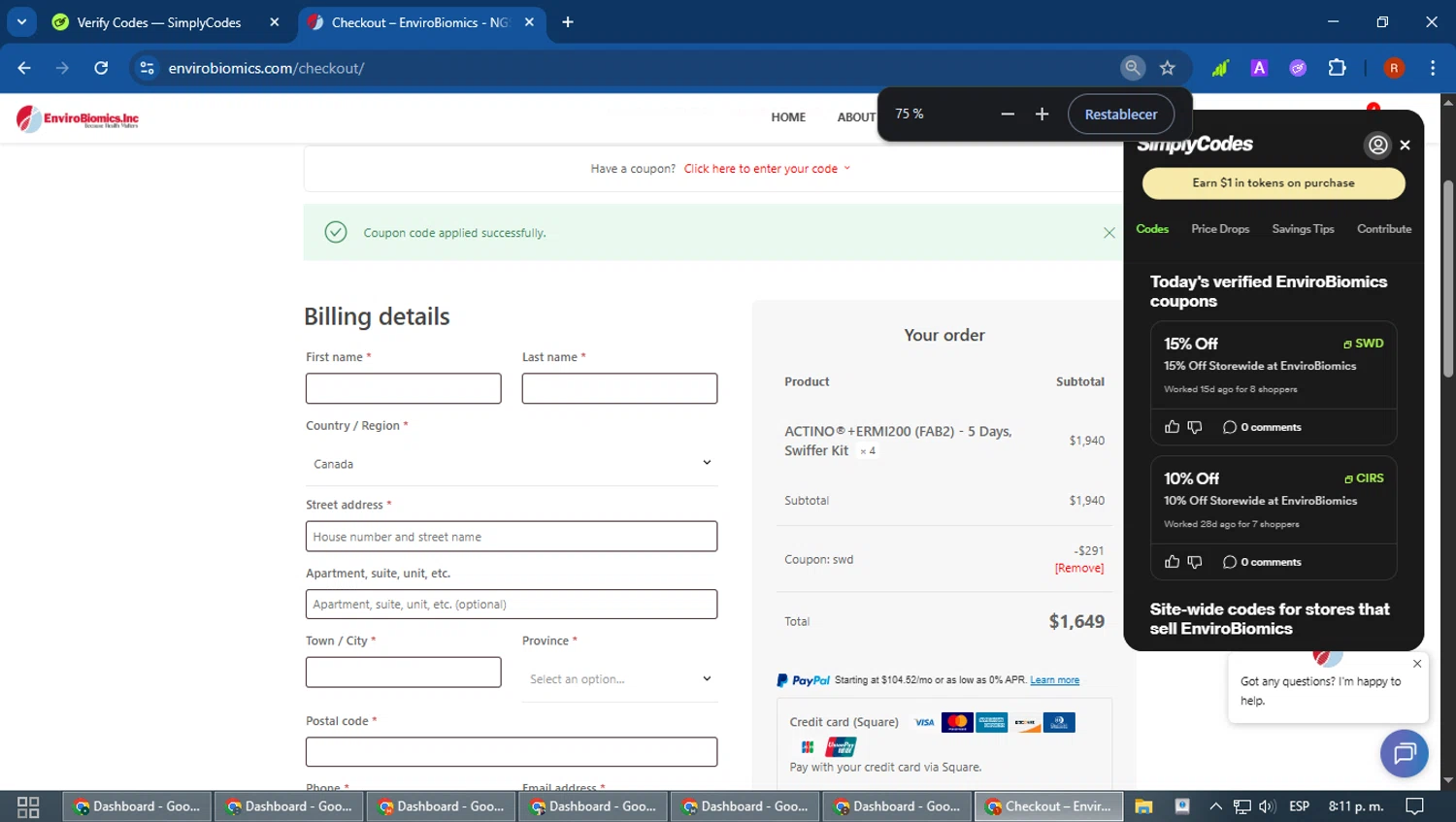Screen dimensions: 1456x822
Task: Increase zoom with the plus button
Action: point(1042,115)
